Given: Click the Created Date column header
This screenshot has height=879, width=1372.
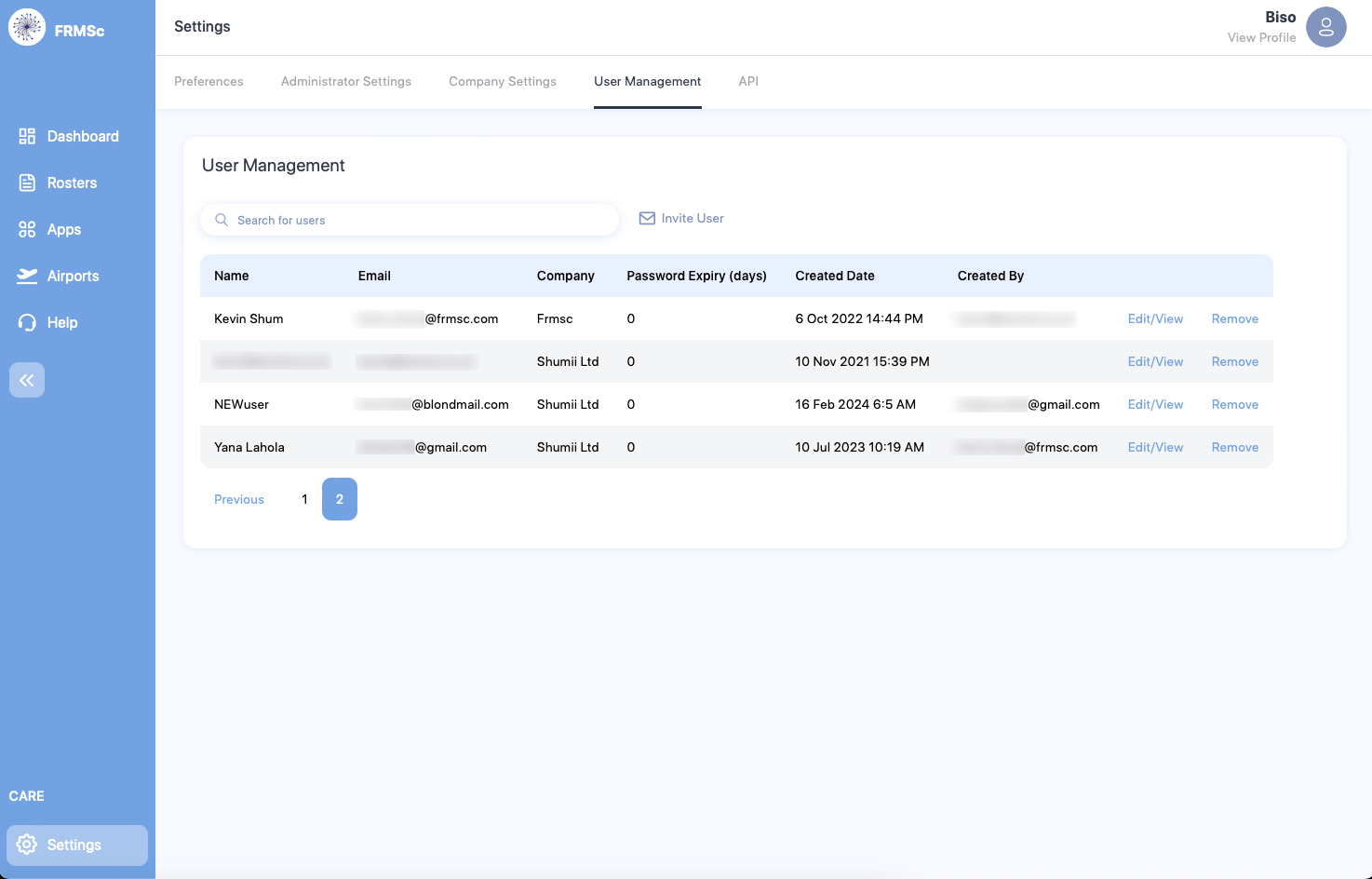Looking at the screenshot, I should coord(835,276).
